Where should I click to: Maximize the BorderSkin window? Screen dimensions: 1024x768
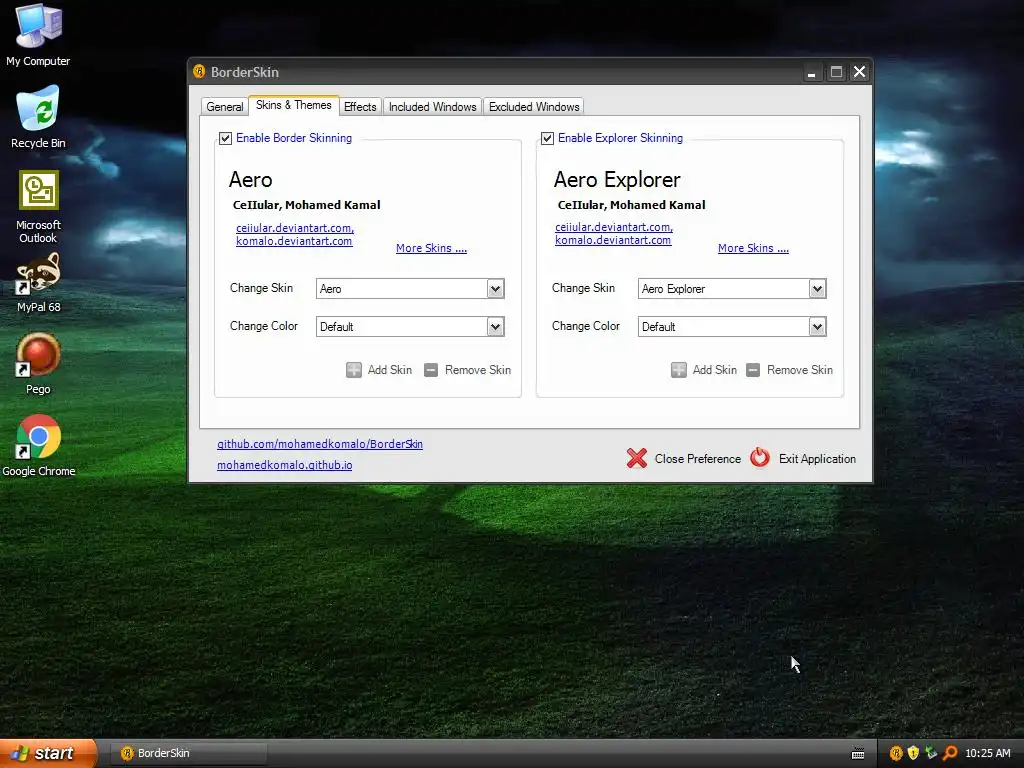point(836,72)
